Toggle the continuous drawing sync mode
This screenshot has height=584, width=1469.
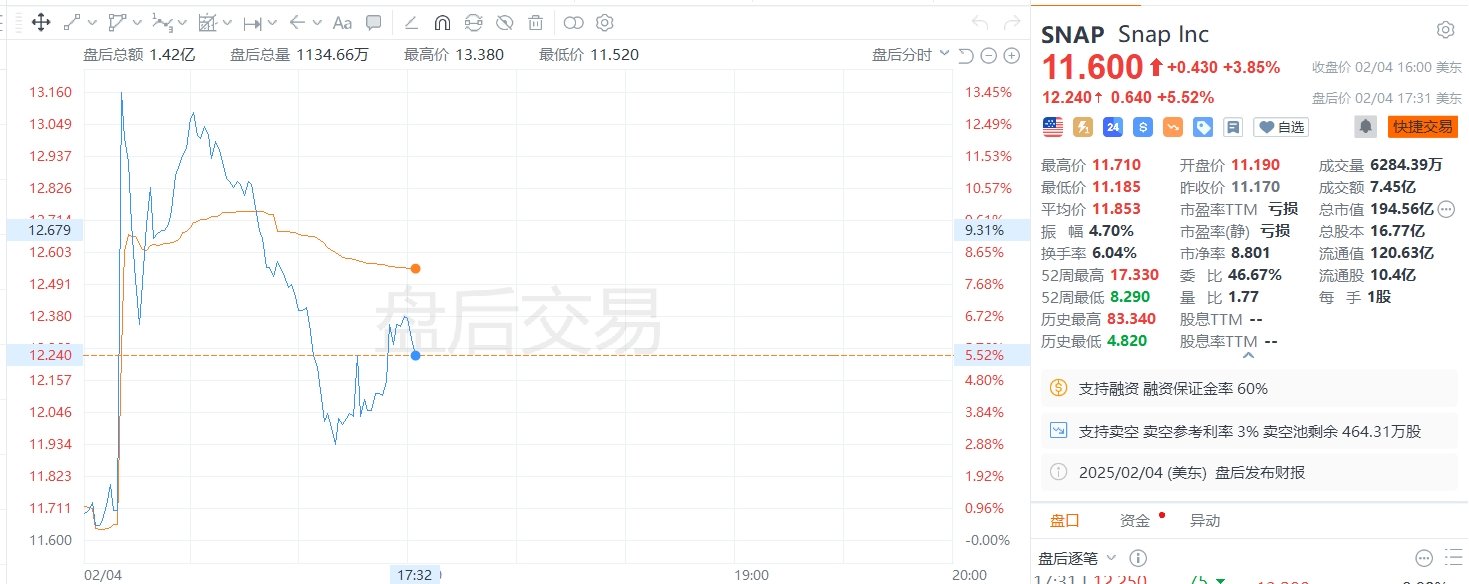coord(474,22)
